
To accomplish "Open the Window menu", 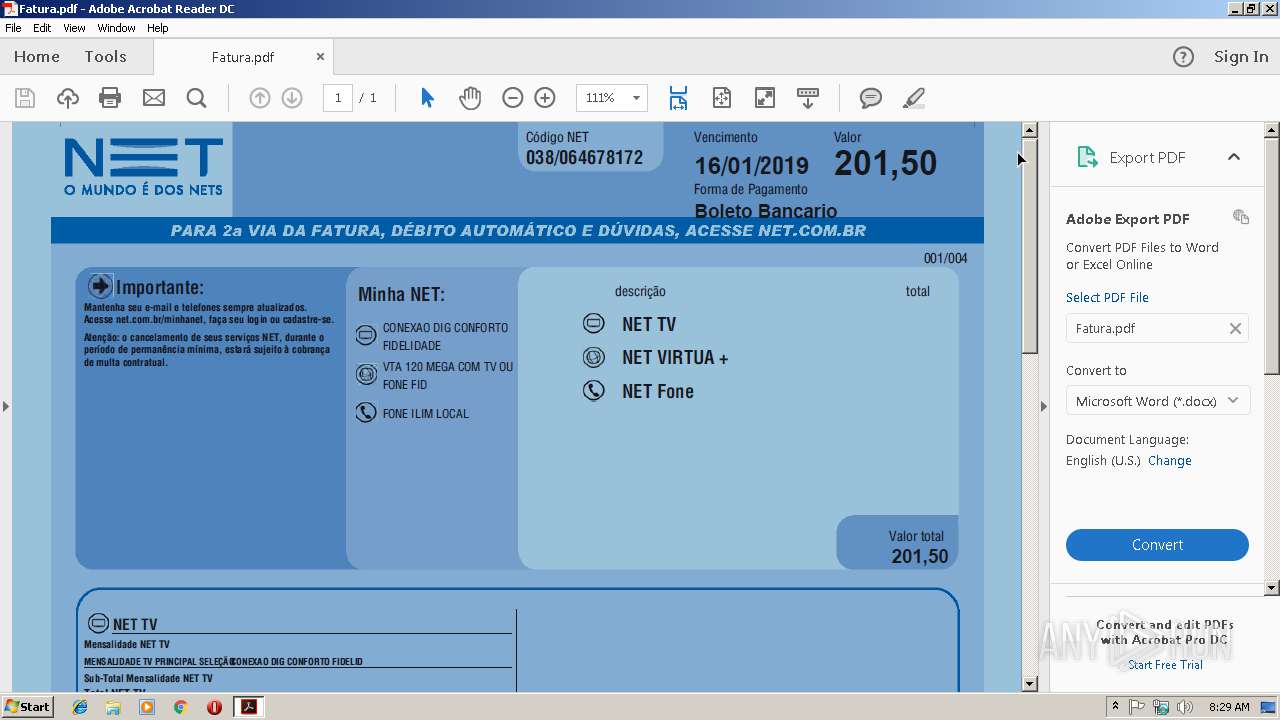I will tap(116, 28).
